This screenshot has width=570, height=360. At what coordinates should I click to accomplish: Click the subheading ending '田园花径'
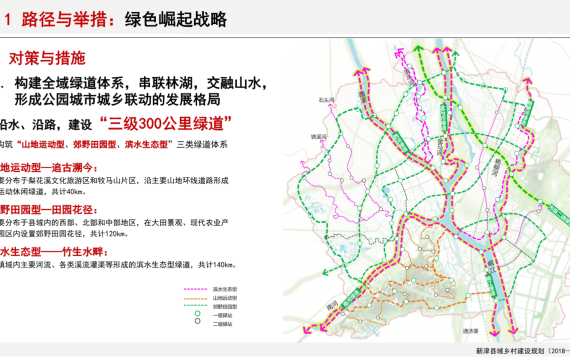tap(49, 210)
